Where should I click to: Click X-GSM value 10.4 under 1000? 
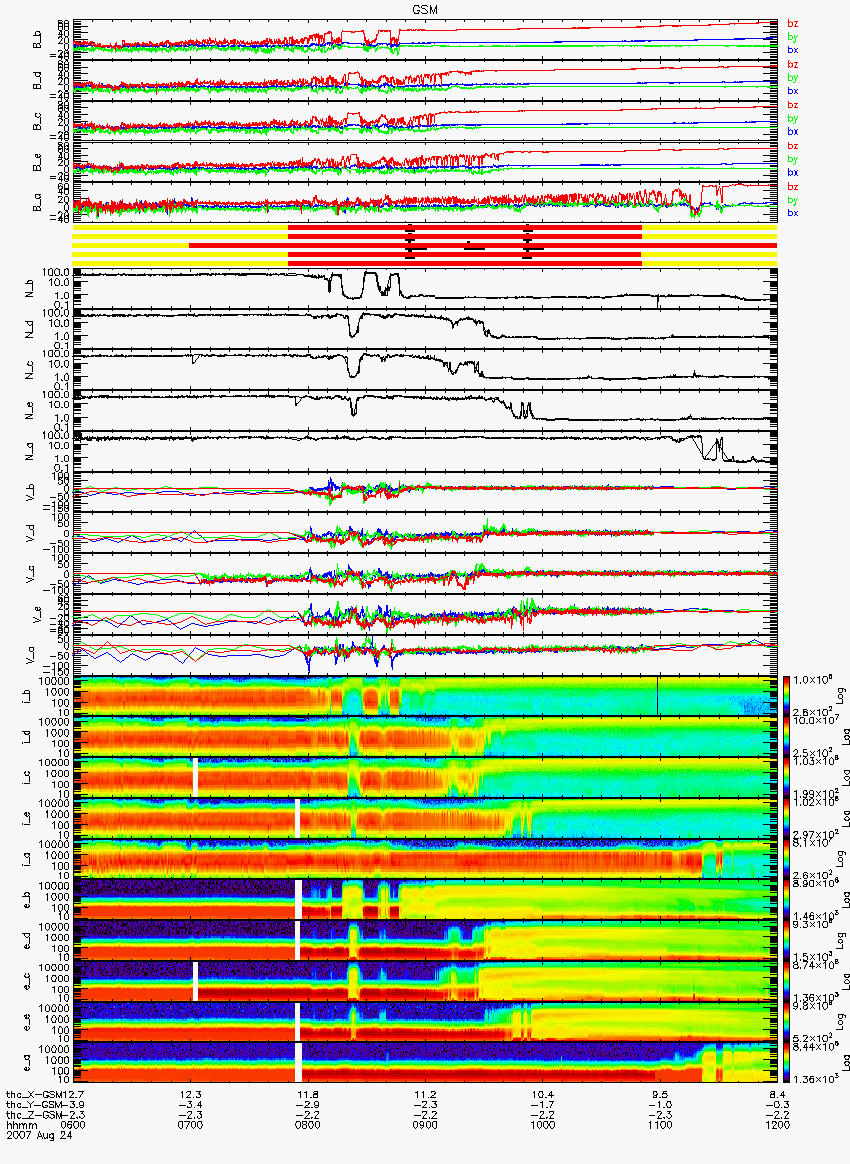click(543, 1095)
